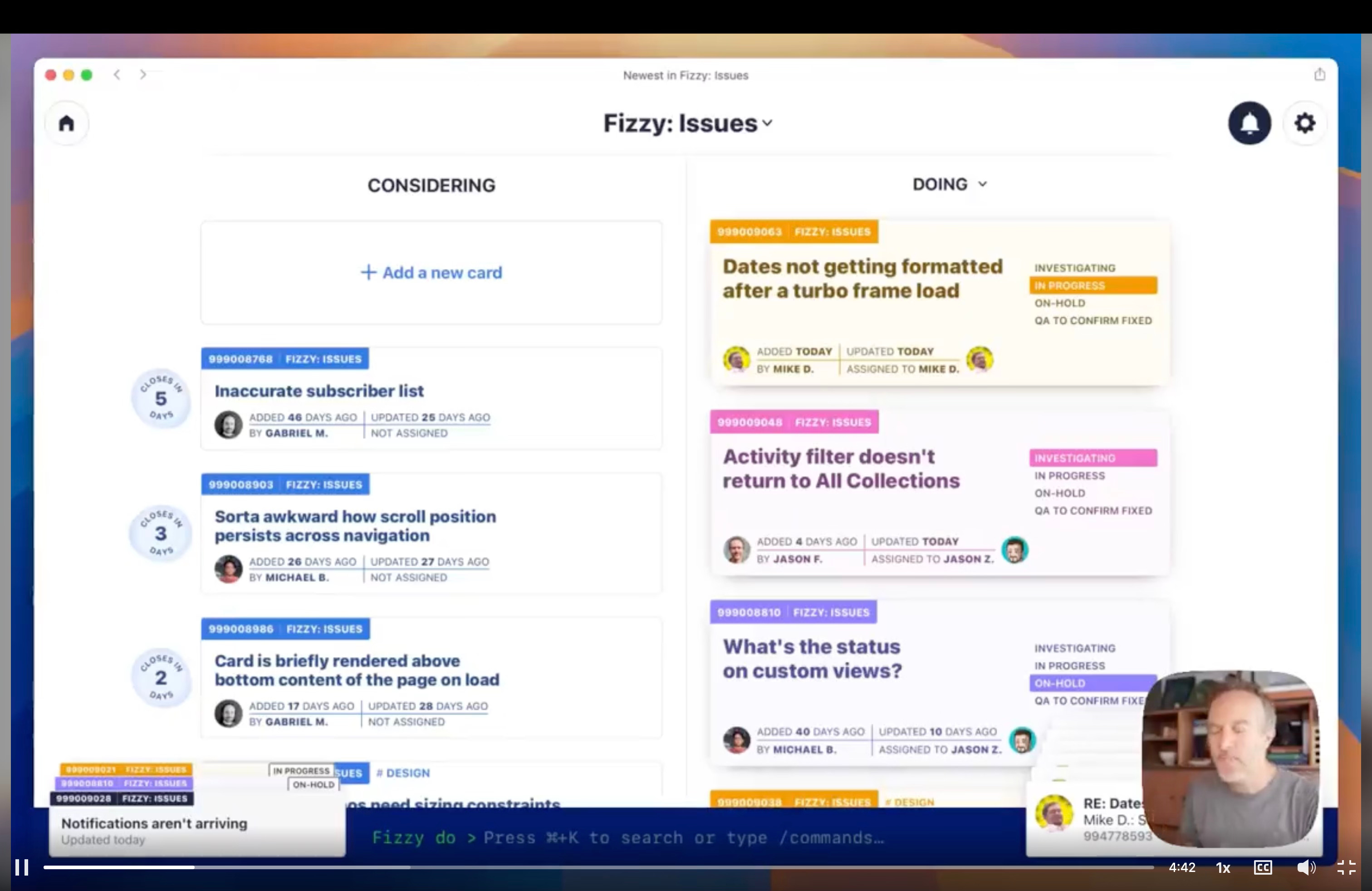This screenshot has height=891, width=1372.
Task: Set custom views card to Investigating
Action: [x=1074, y=648]
